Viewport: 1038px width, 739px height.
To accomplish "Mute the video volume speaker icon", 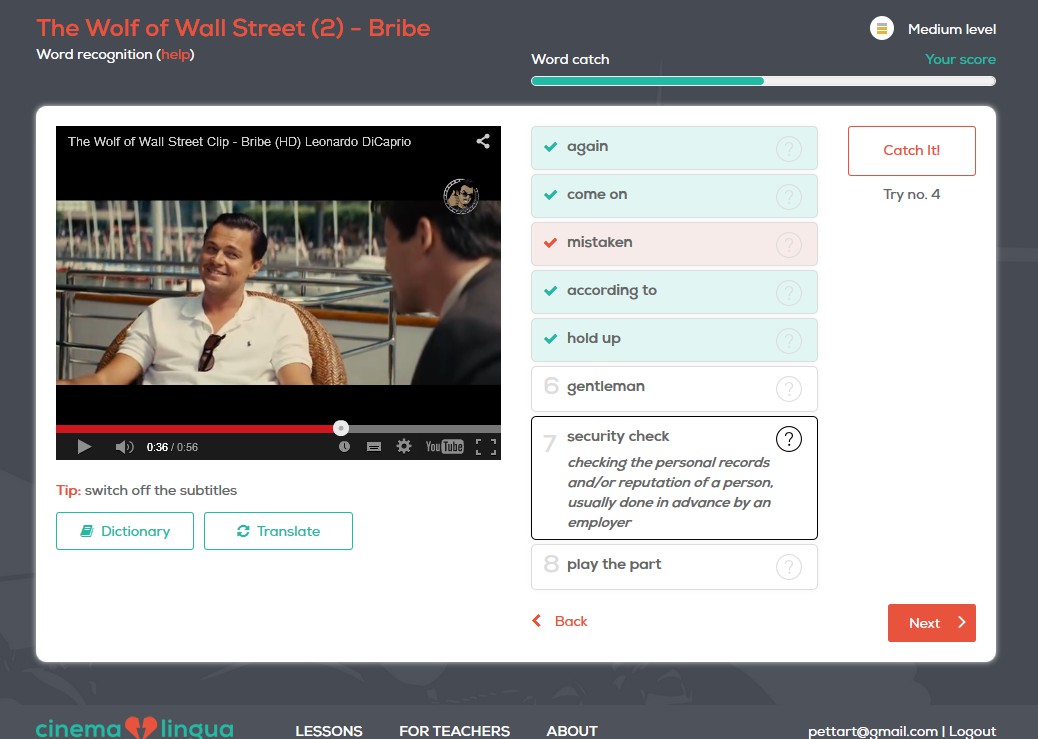I will tap(124, 447).
